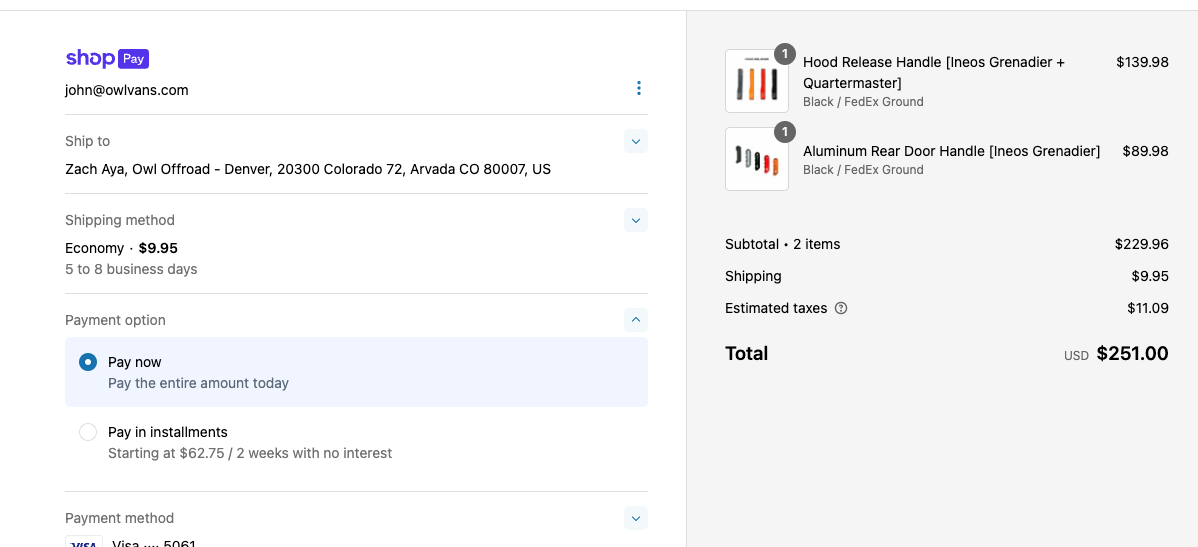
Task: Open the Aluminum Rear Door Handle thumbnail
Action: [x=756, y=159]
